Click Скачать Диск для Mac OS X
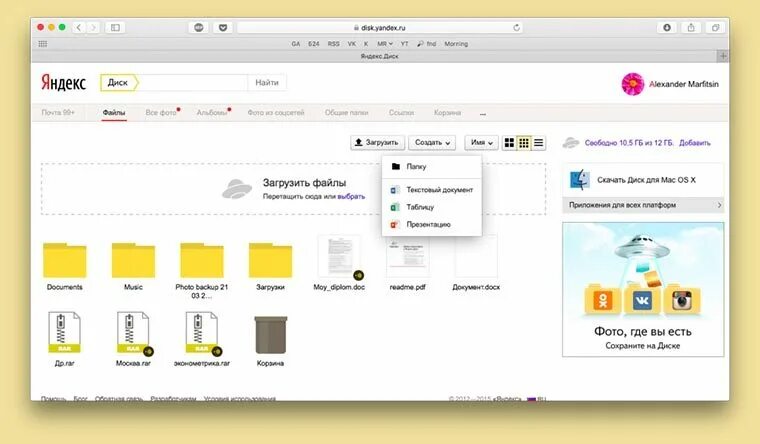This screenshot has width=760, height=444. click(x=646, y=180)
